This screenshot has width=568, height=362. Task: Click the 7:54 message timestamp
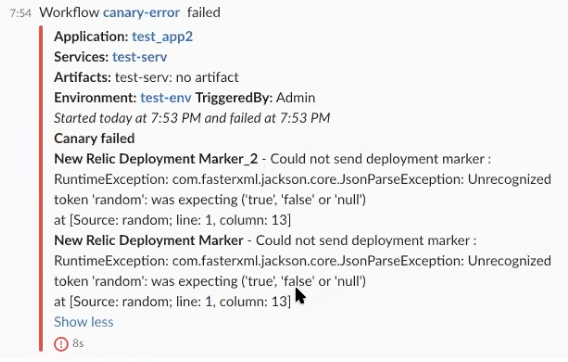click(21, 13)
